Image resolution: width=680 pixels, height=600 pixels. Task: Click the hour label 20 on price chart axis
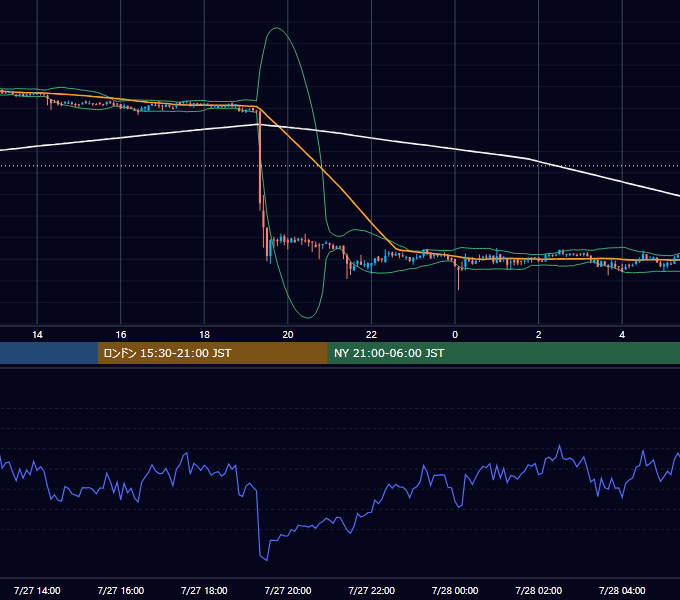click(x=288, y=335)
